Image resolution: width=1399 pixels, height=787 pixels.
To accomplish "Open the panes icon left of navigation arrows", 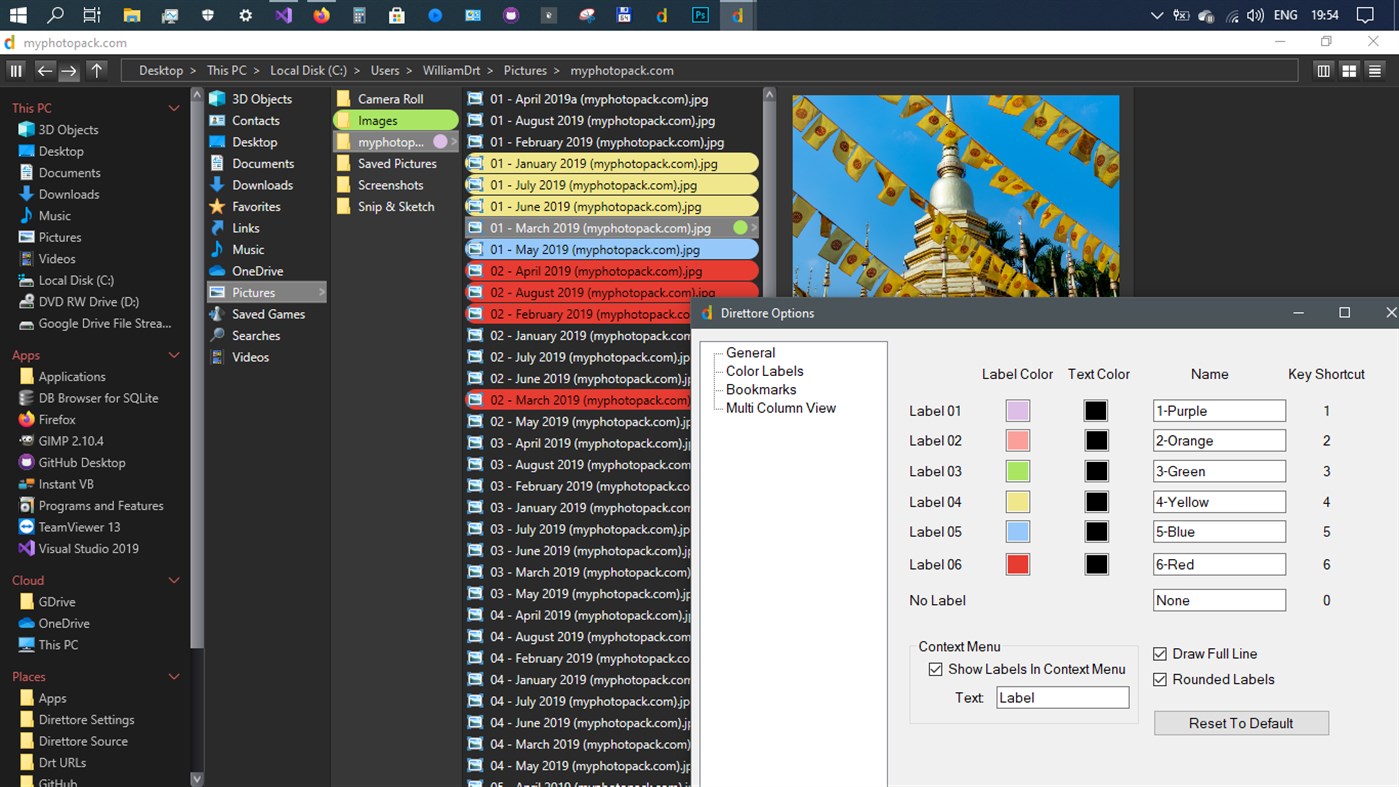I will [16, 70].
